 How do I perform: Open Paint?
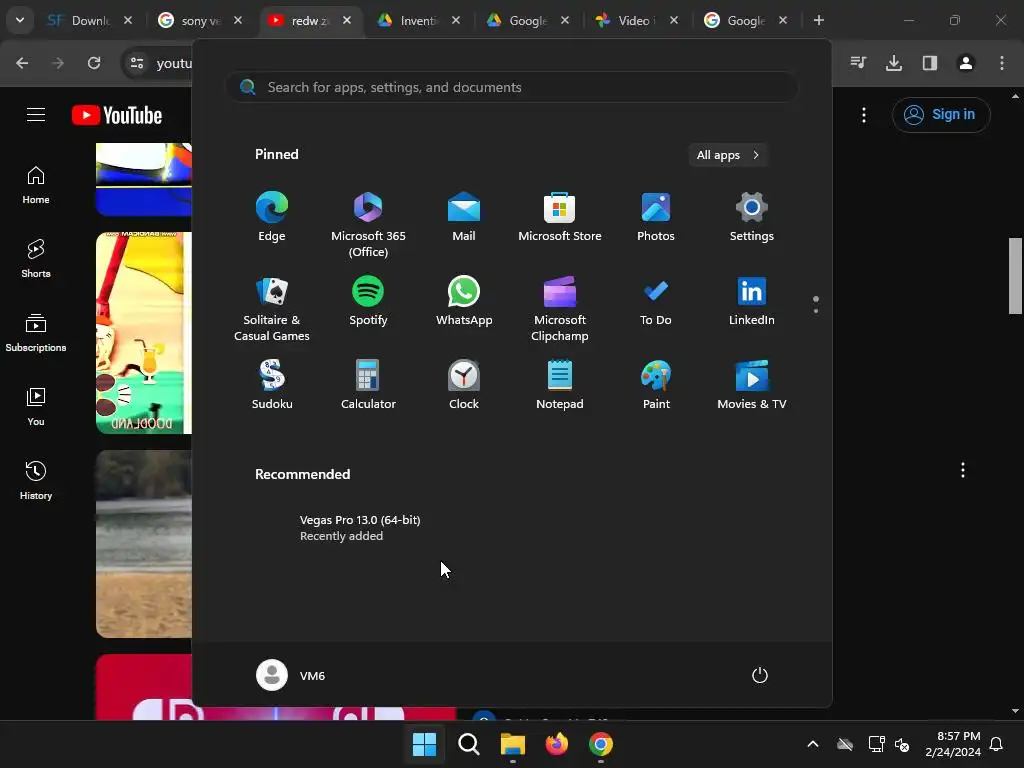[x=656, y=385]
